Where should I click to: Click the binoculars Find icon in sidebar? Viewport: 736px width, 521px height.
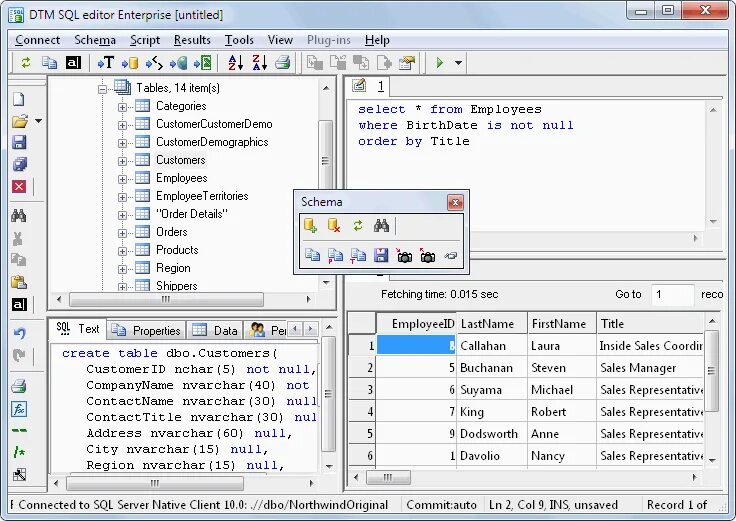click(x=19, y=215)
